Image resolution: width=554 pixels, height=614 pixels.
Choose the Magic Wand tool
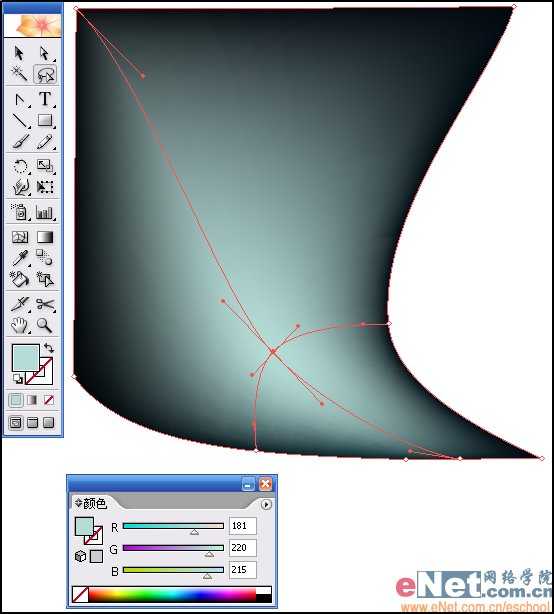tap(19, 74)
